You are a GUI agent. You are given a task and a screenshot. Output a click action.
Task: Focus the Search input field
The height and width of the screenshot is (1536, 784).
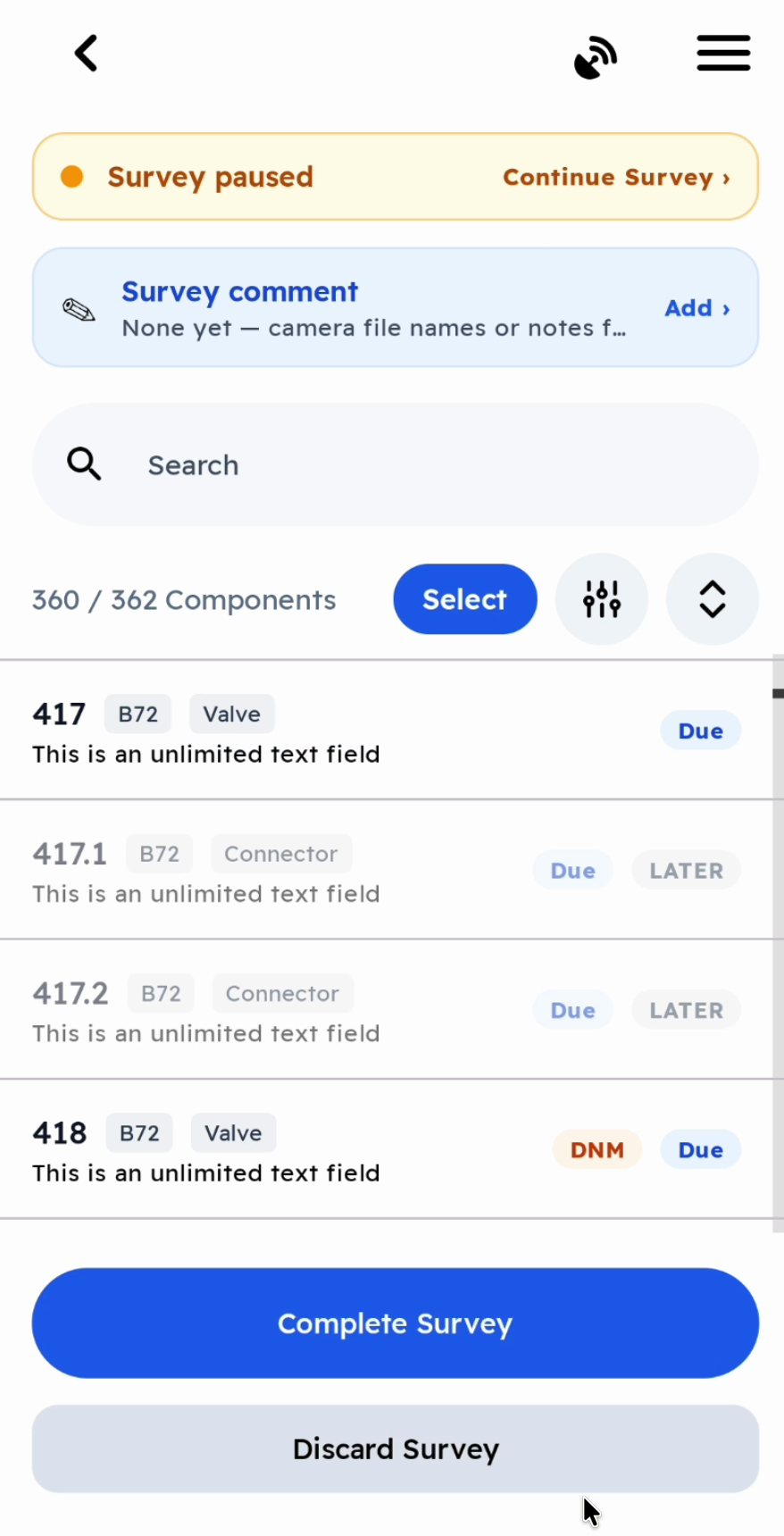click(396, 464)
